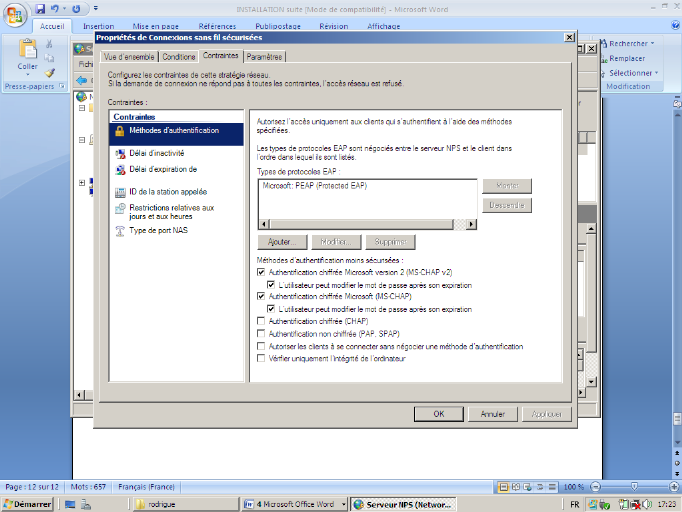Switch to the Accueil ribbon tab

pos(52,26)
